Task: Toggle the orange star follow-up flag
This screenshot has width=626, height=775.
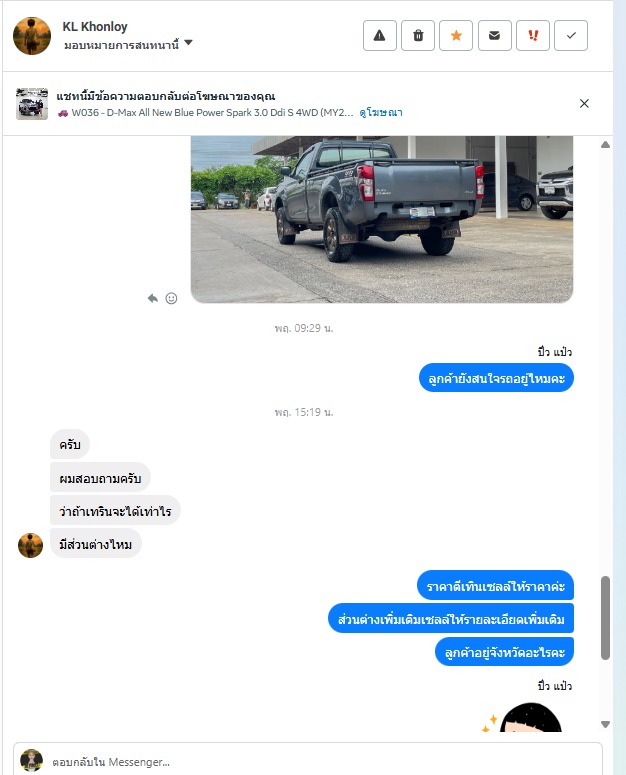Action: pyautogui.click(x=456, y=36)
